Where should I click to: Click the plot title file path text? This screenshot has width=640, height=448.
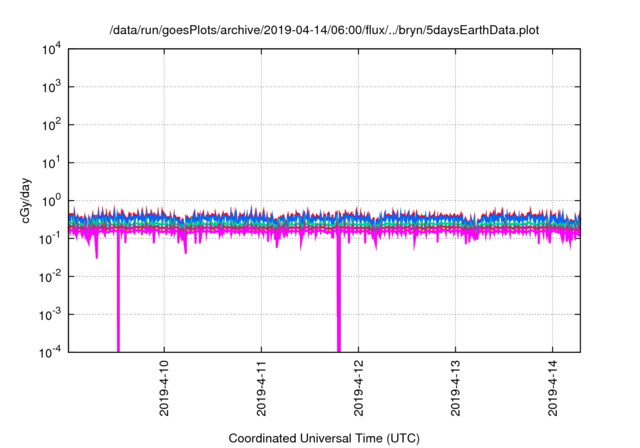click(324, 30)
